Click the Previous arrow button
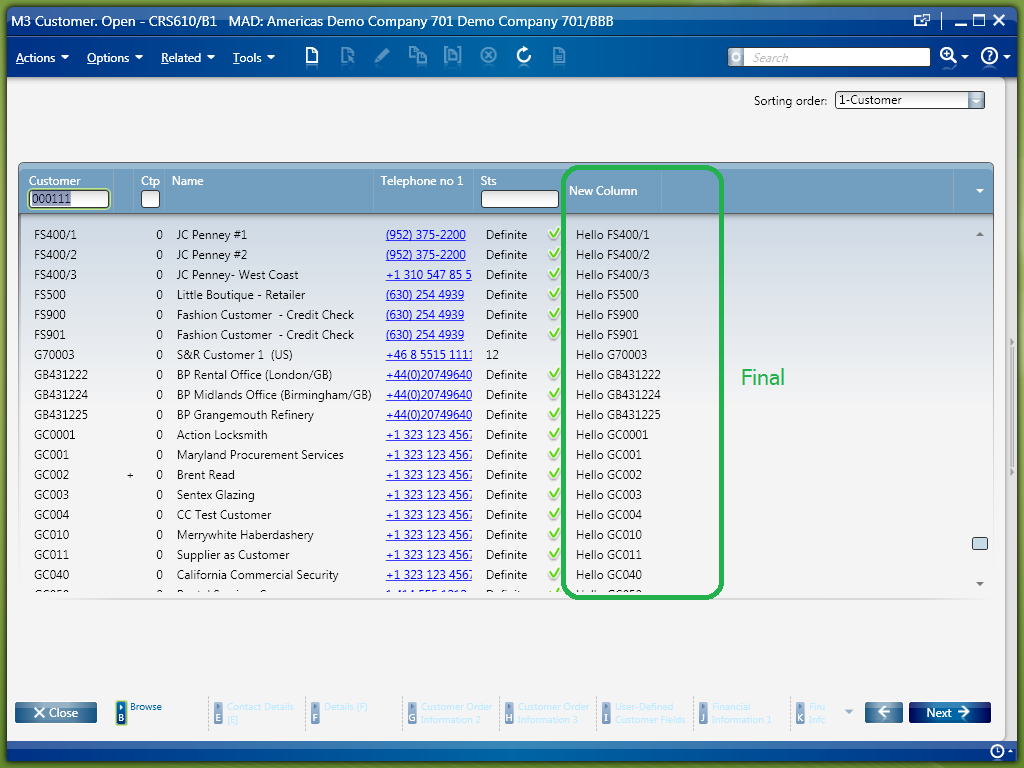1024x768 pixels. pos(884,712)
